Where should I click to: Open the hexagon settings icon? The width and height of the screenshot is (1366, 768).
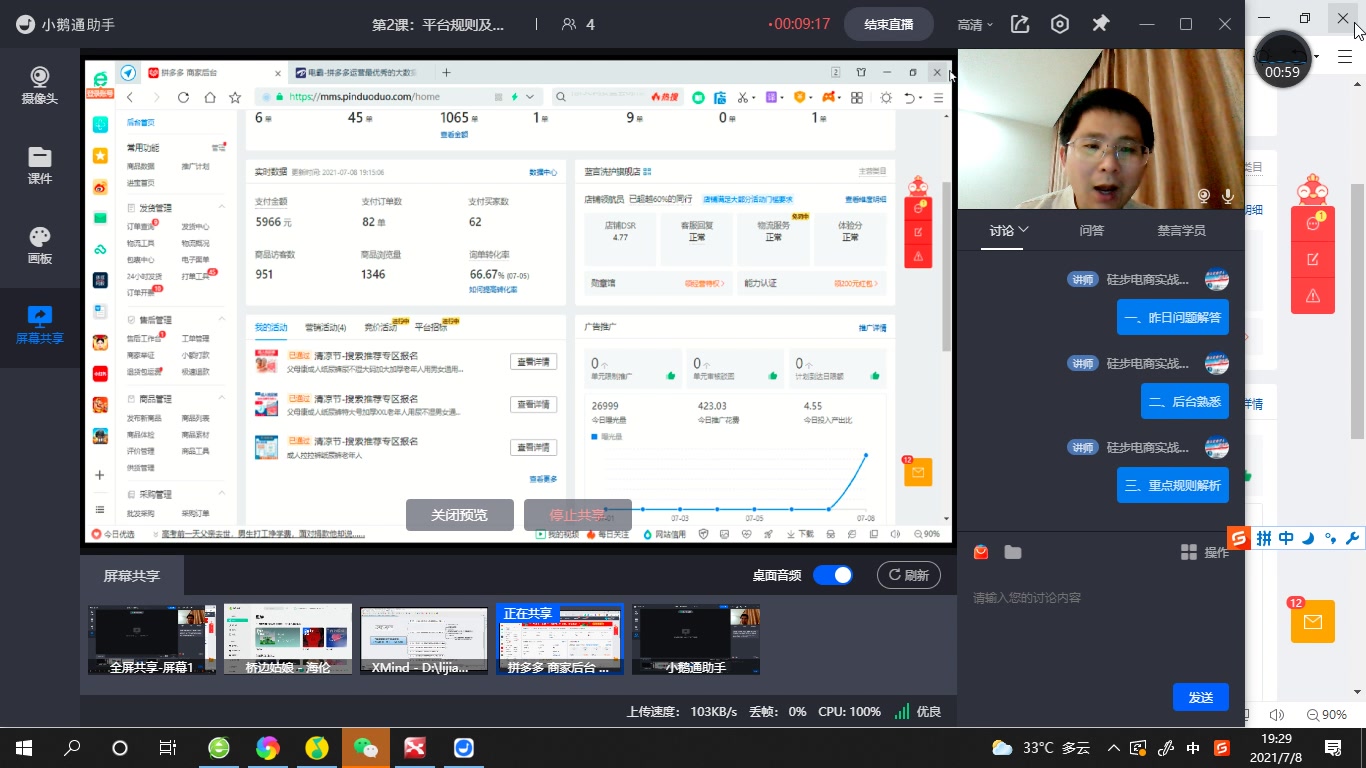pos(1060,24)
